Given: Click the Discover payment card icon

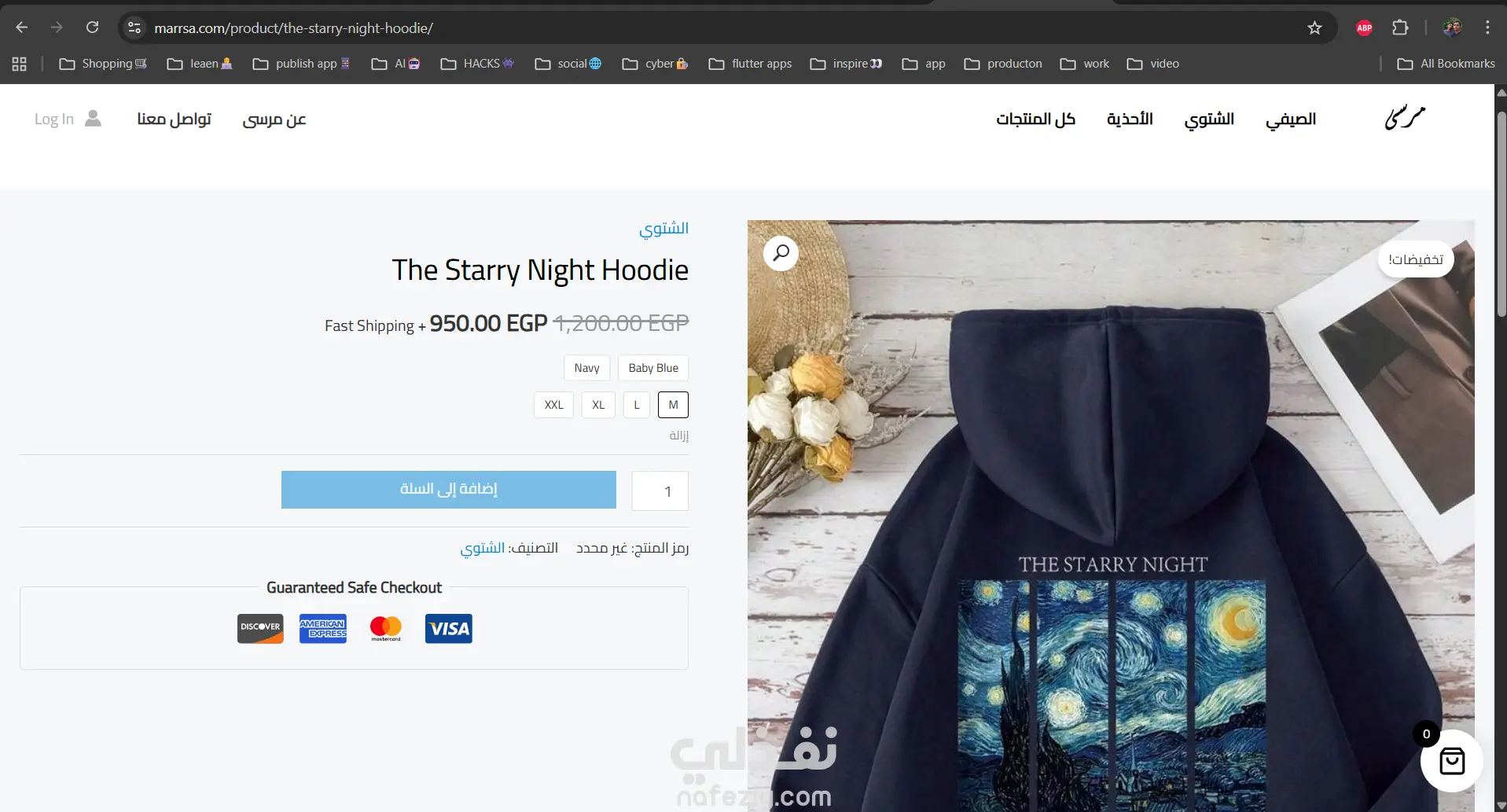Looking at the screenshot, I should click(x=260, y=628).
